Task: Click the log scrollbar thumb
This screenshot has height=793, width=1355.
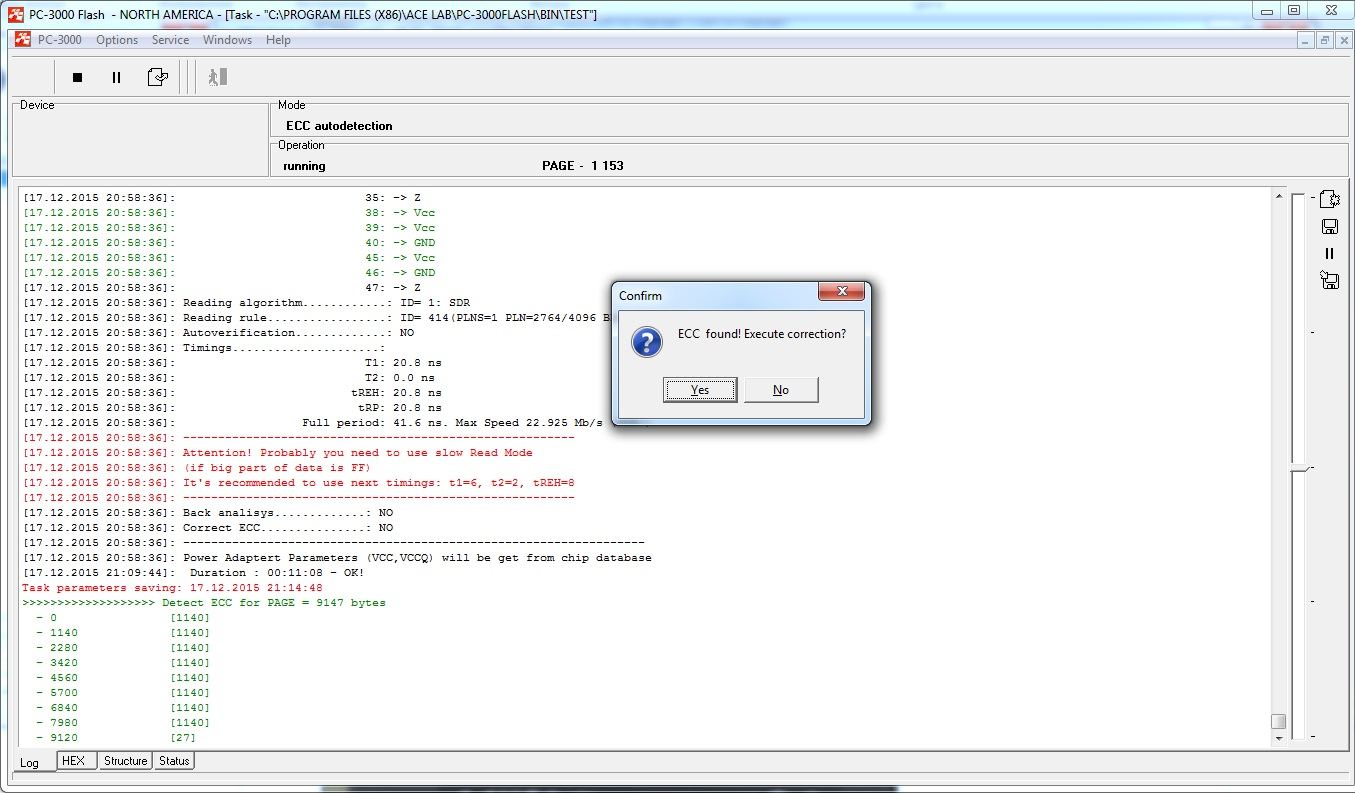Action: pos(1278,721)
